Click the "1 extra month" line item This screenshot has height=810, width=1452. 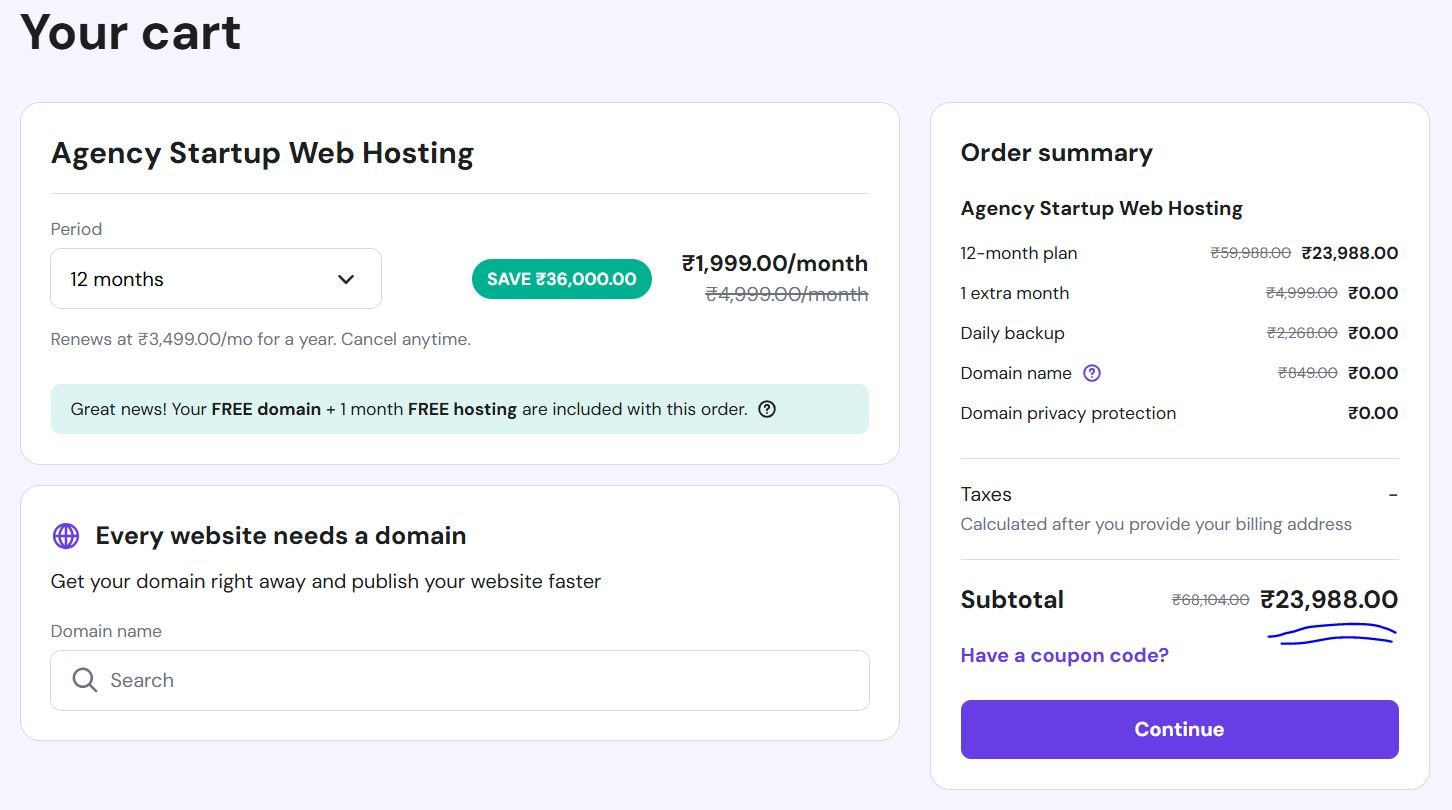coord(1015,293)
